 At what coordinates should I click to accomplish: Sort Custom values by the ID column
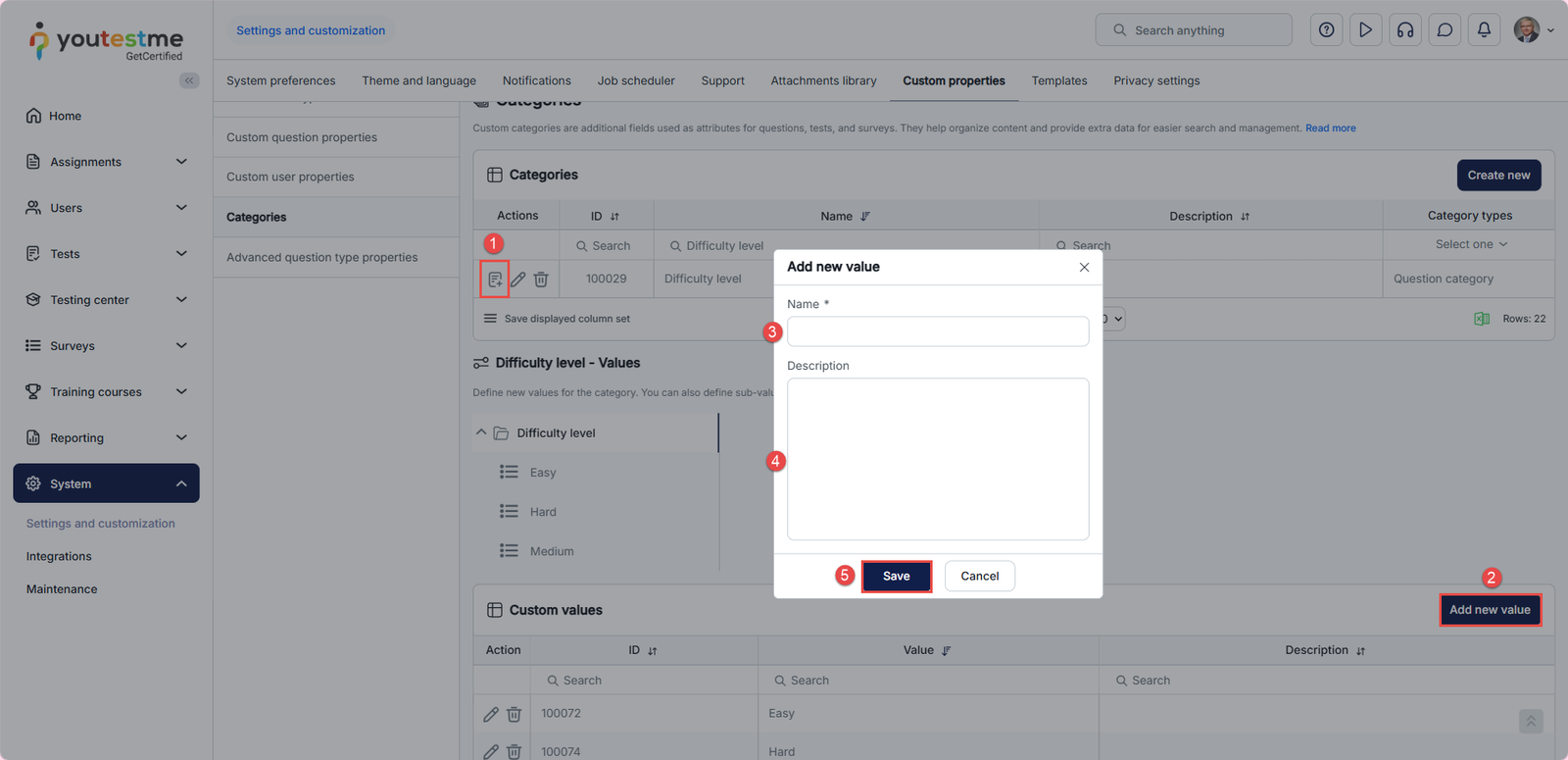point(653,651)
